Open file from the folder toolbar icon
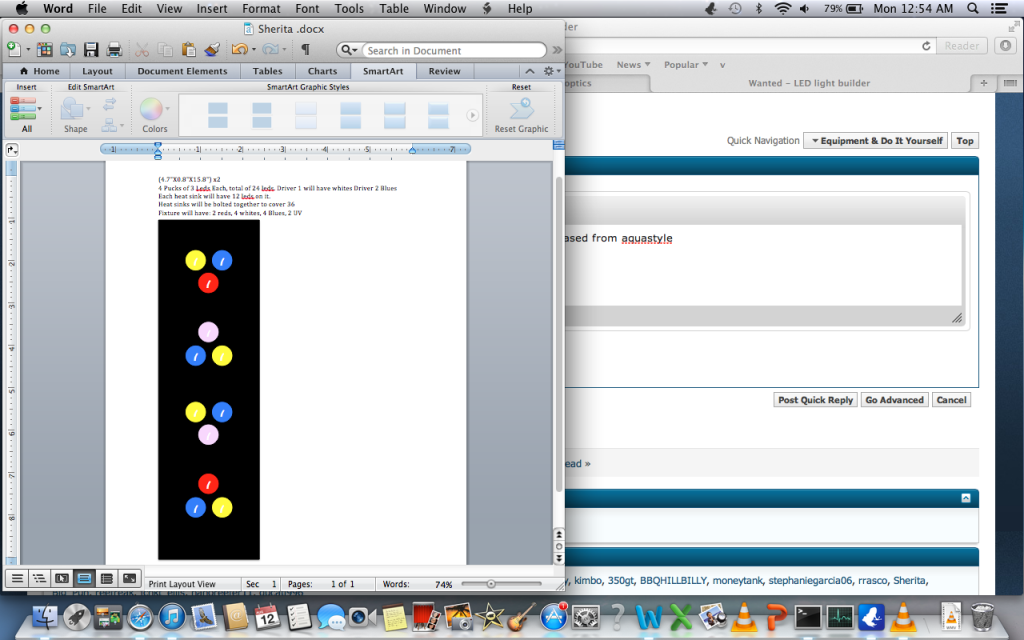1024x640 pixels. (68, 49)
